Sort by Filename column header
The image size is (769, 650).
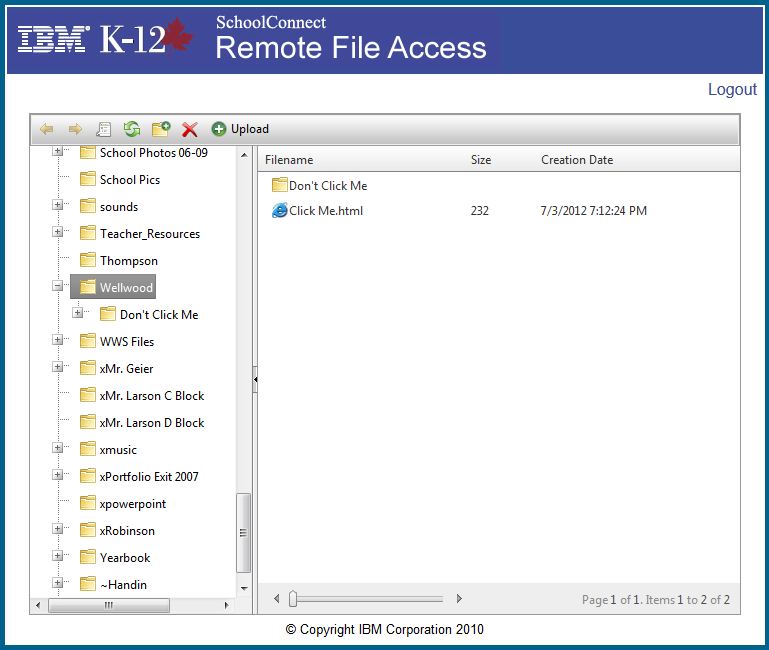[289, 160]
